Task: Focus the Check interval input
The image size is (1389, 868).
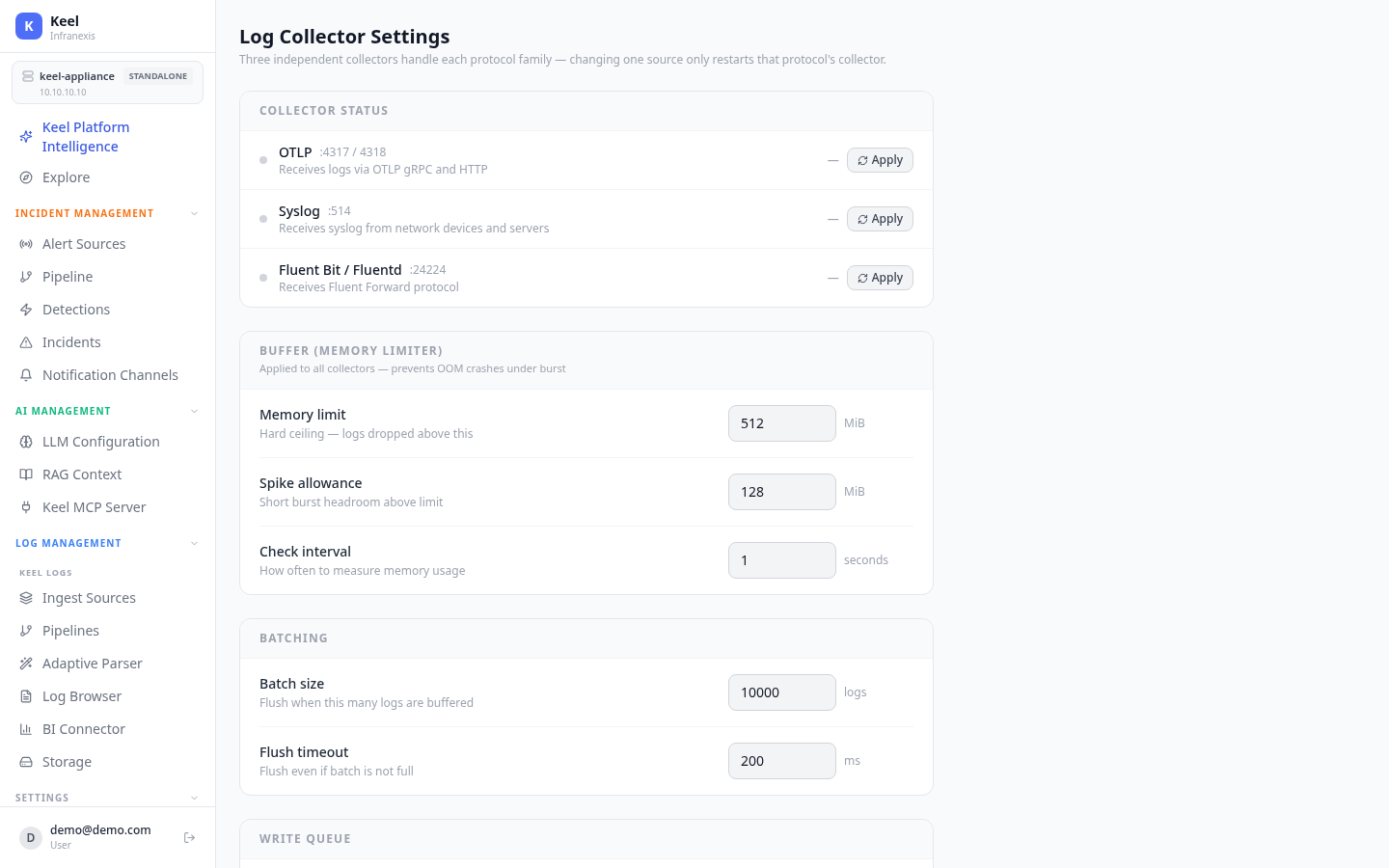Action: tap(782, 560)
